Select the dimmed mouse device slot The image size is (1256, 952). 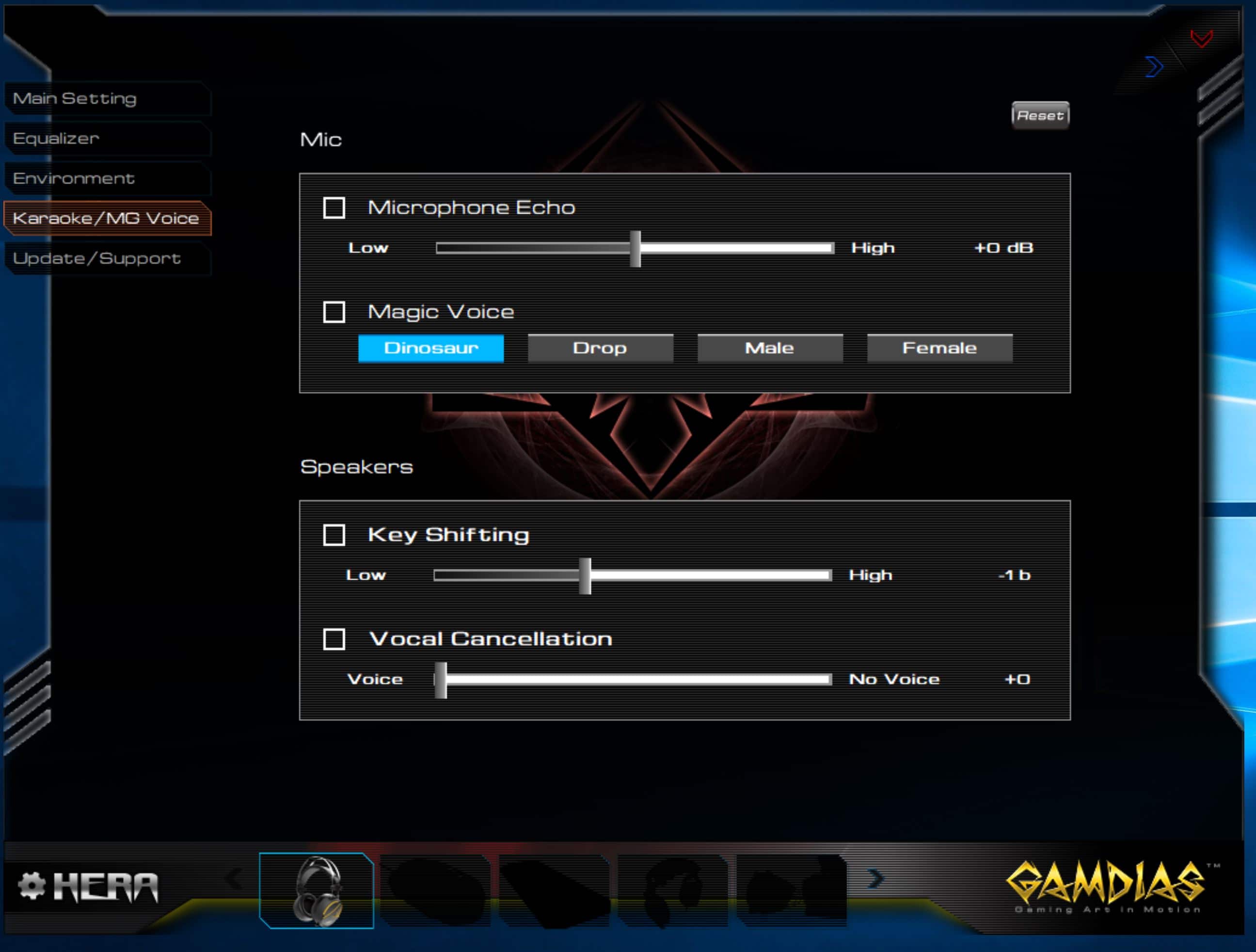435,890
